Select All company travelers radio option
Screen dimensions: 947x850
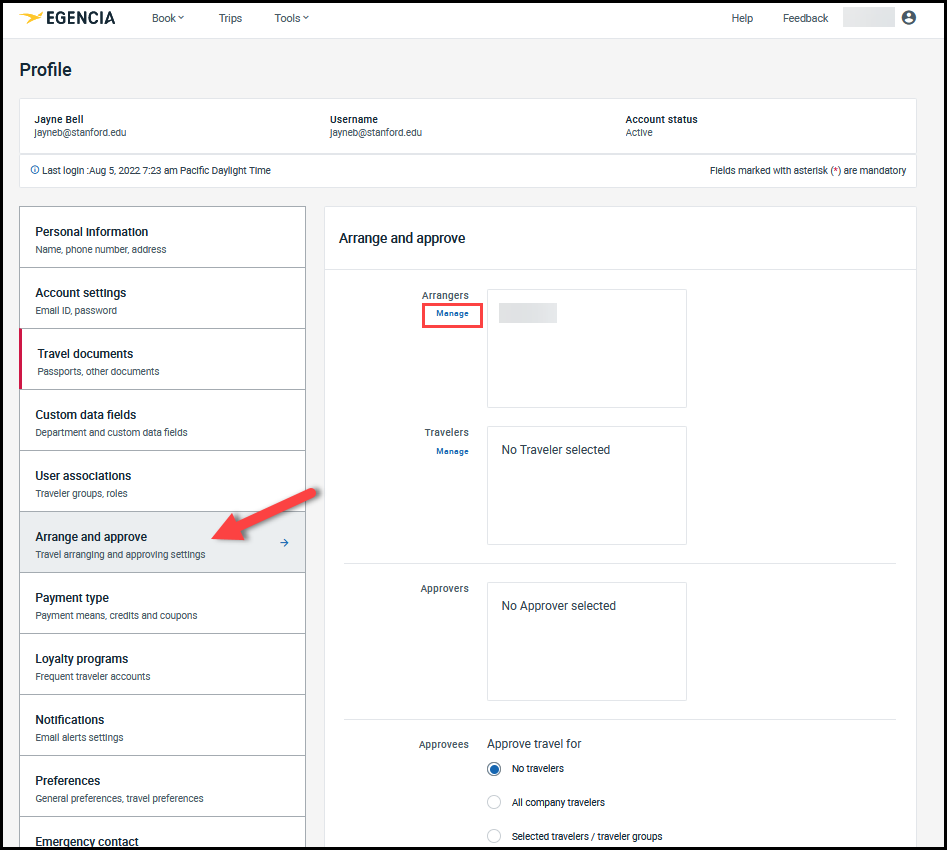[494, 802]
